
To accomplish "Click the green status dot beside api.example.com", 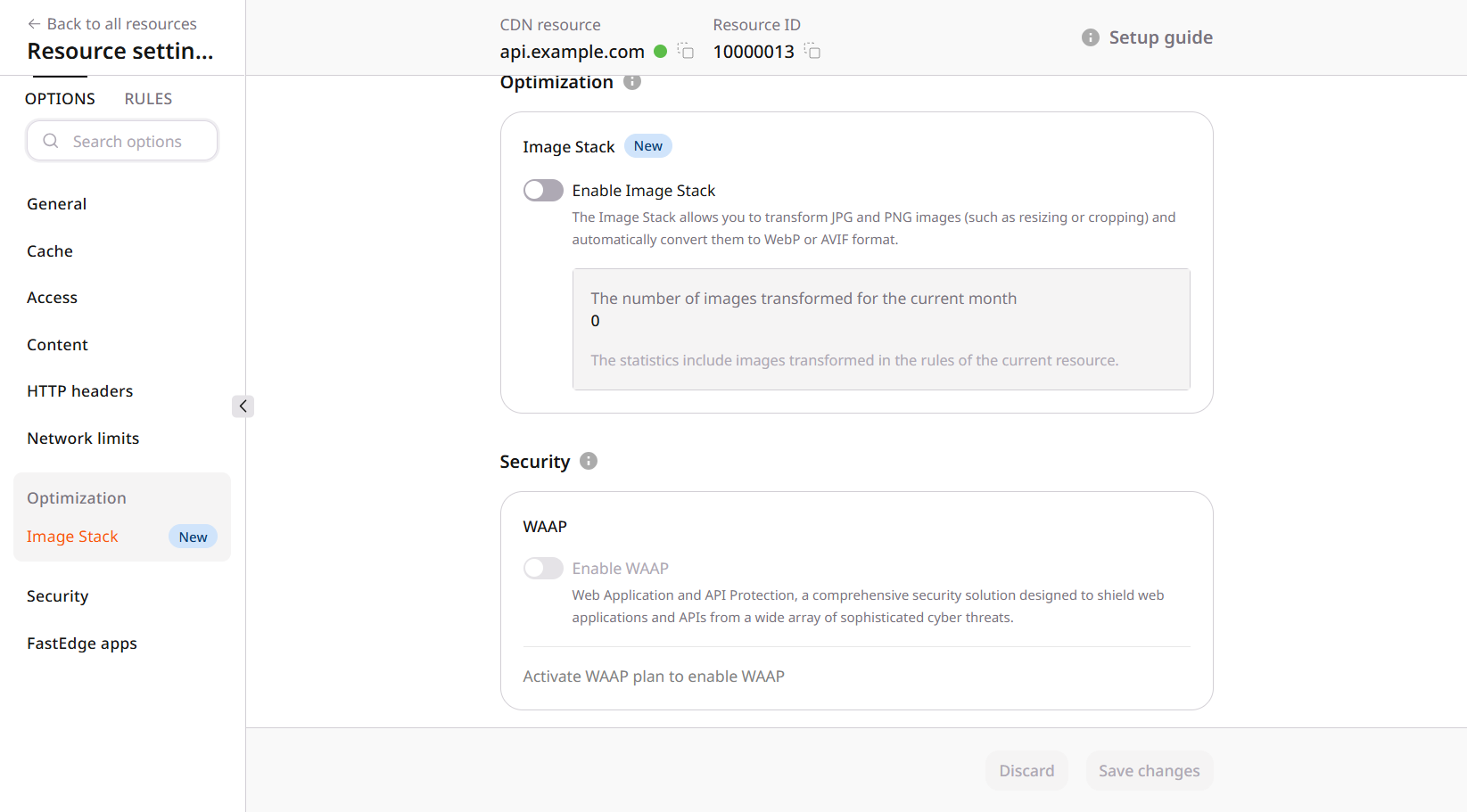I will (661, 52).
